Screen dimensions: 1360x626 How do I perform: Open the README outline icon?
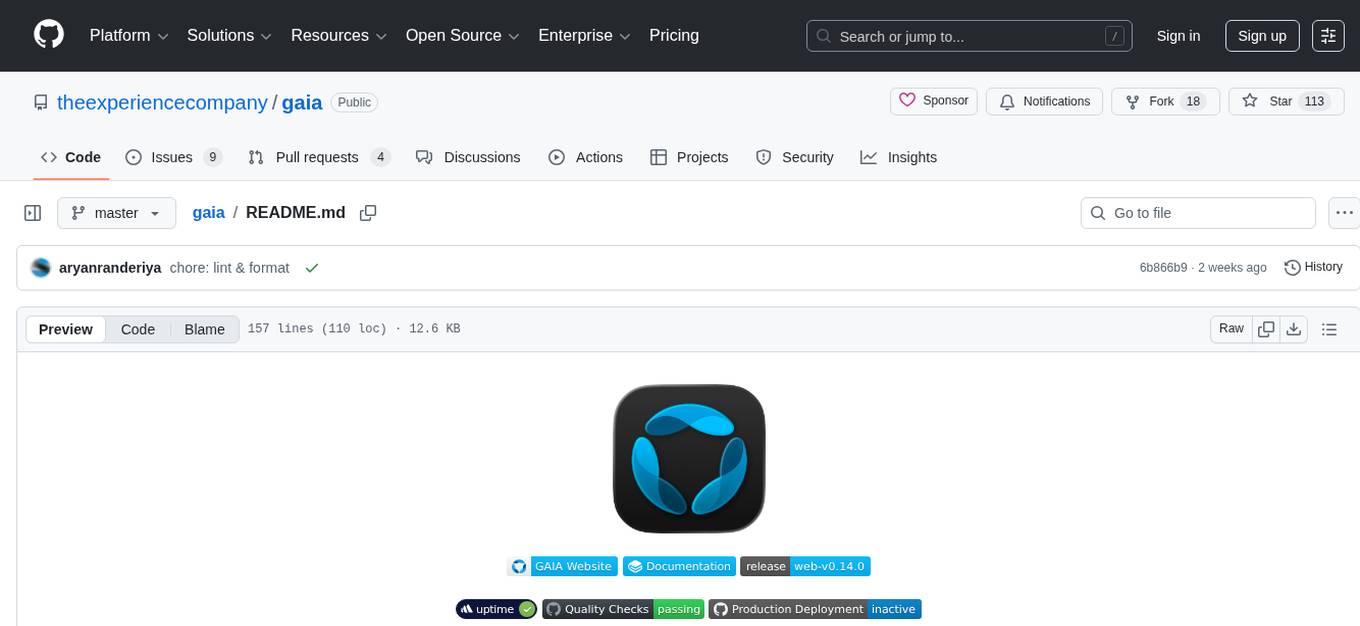pyautogui.click(x=1330, y=328)
